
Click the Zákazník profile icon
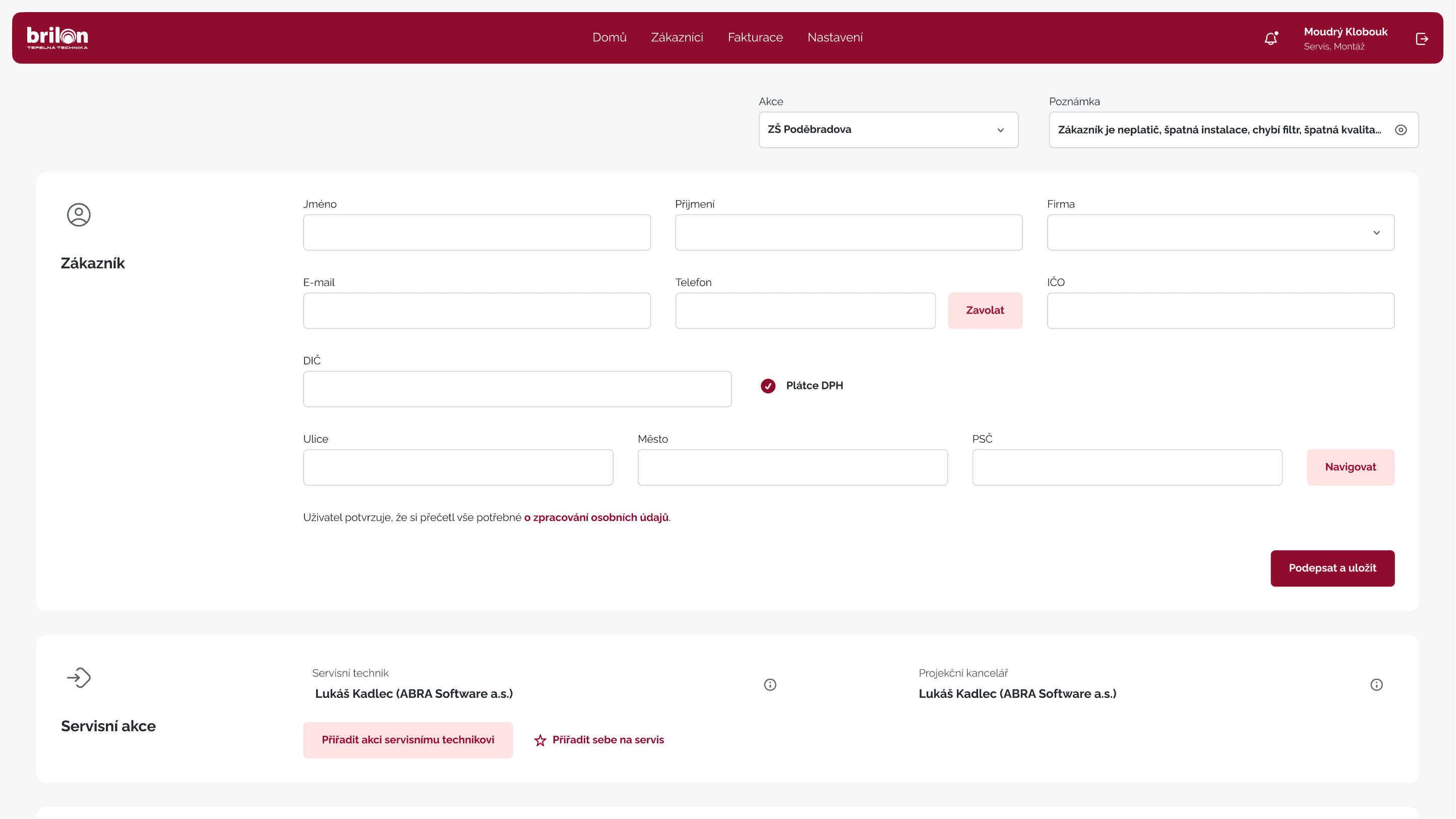pos(79,215)
